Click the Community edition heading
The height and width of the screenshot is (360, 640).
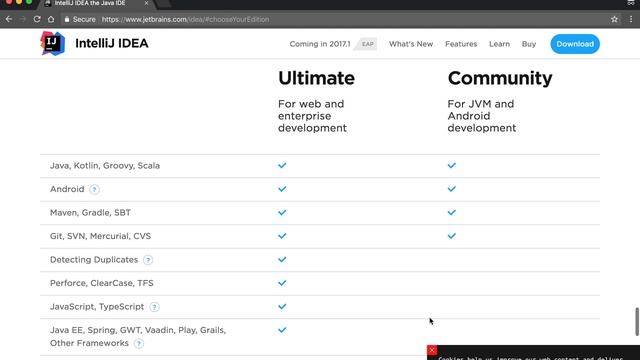(x=500, y=78)
